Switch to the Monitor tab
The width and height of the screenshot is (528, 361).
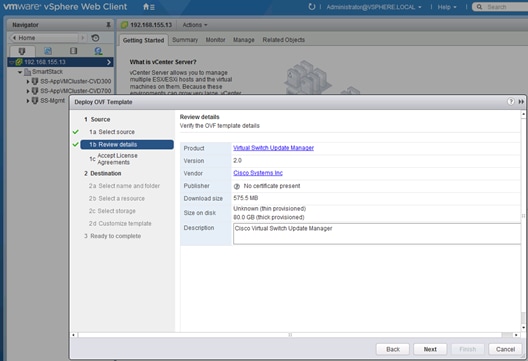click(x=215, y=40)
